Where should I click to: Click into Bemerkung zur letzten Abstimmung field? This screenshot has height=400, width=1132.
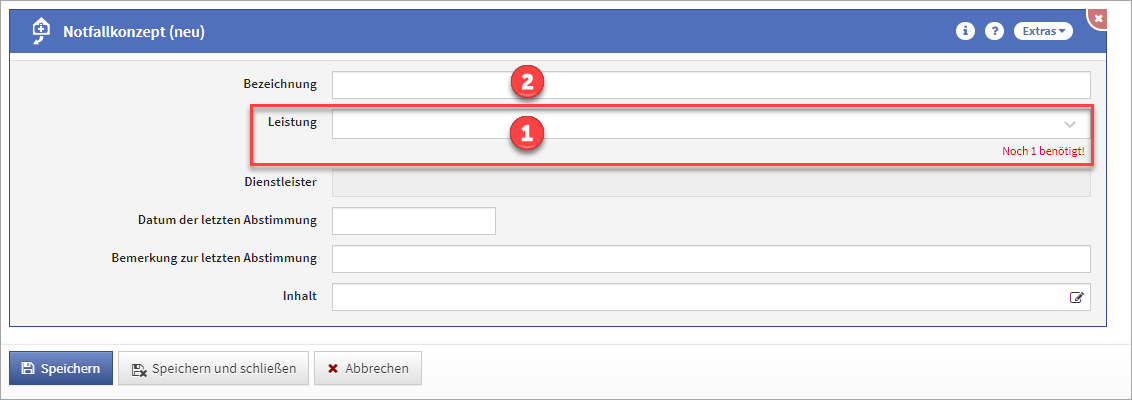710,258
